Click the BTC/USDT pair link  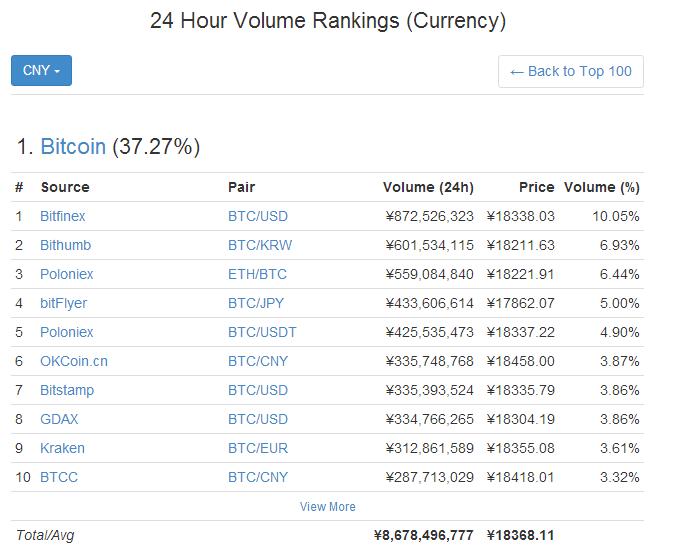point(262,332)
